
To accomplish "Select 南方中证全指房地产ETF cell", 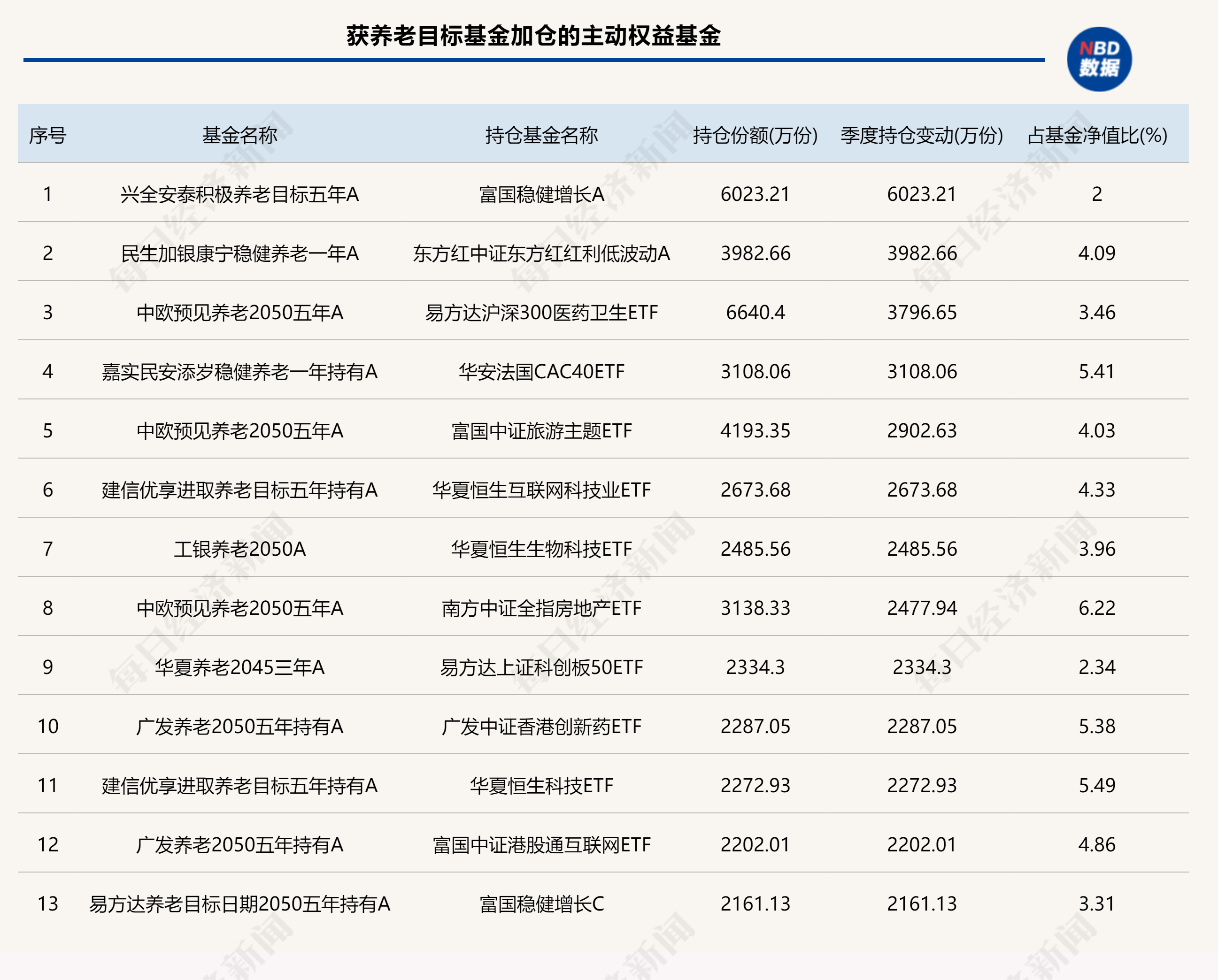I will [541, 608].
